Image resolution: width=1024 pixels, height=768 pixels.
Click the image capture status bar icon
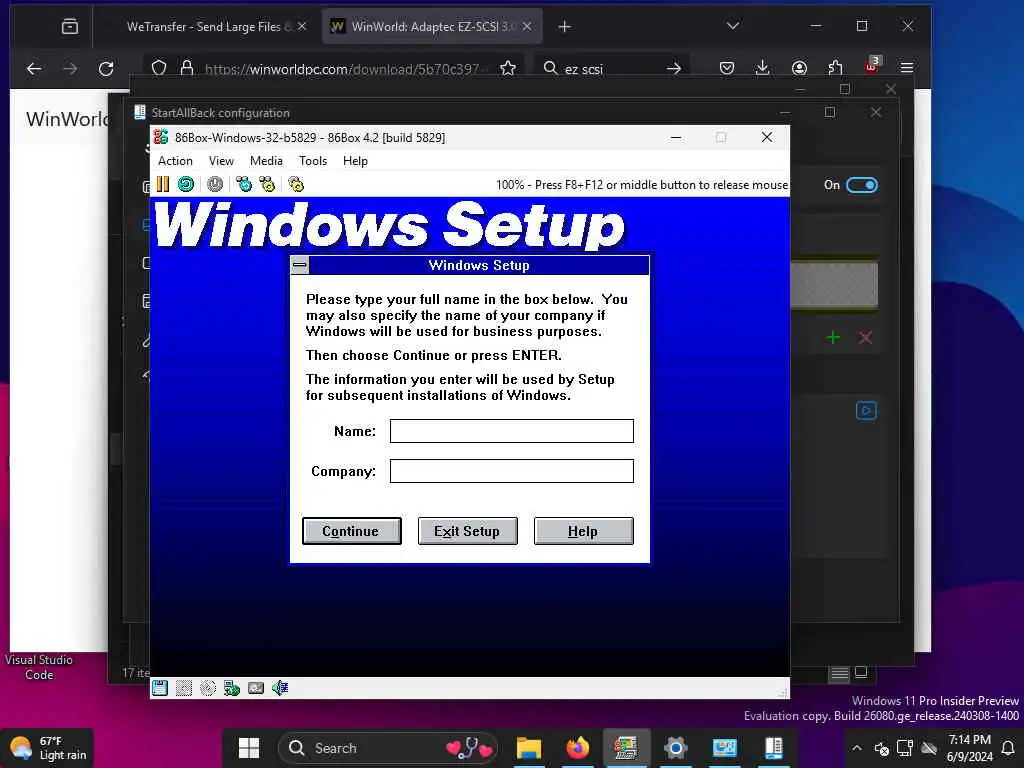(x=256, y=688)
